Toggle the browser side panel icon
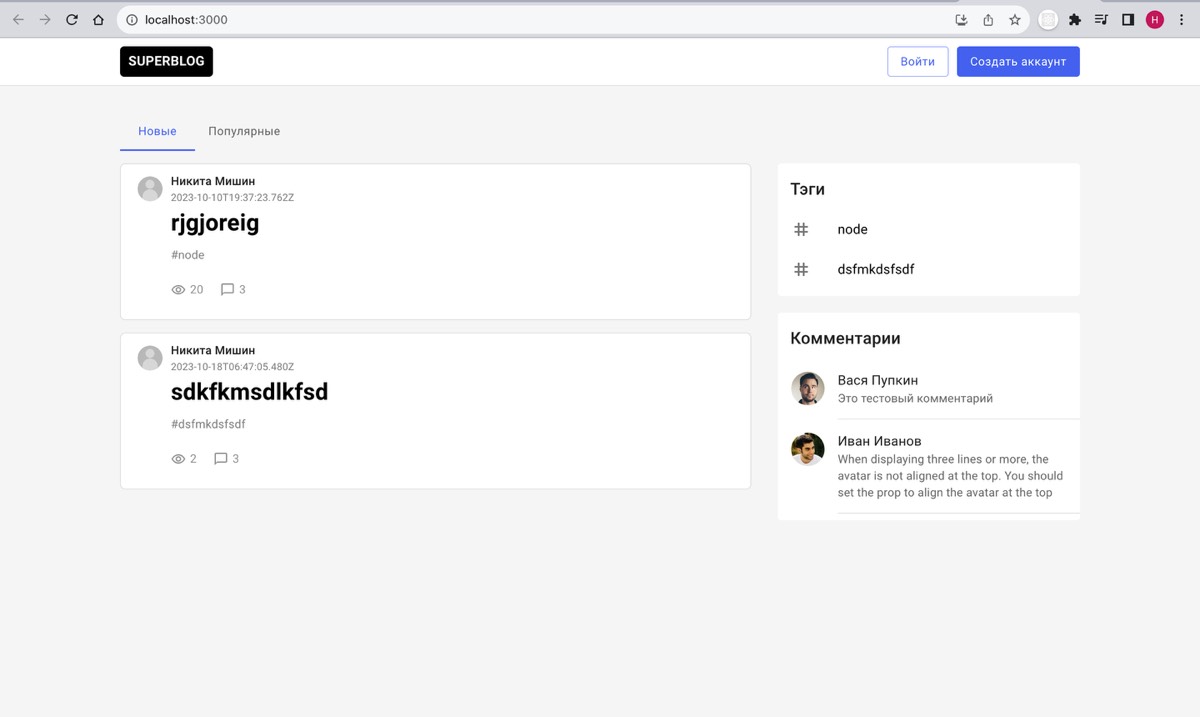This screenshot has height=717, width=1200. (x=1128, y=20)
